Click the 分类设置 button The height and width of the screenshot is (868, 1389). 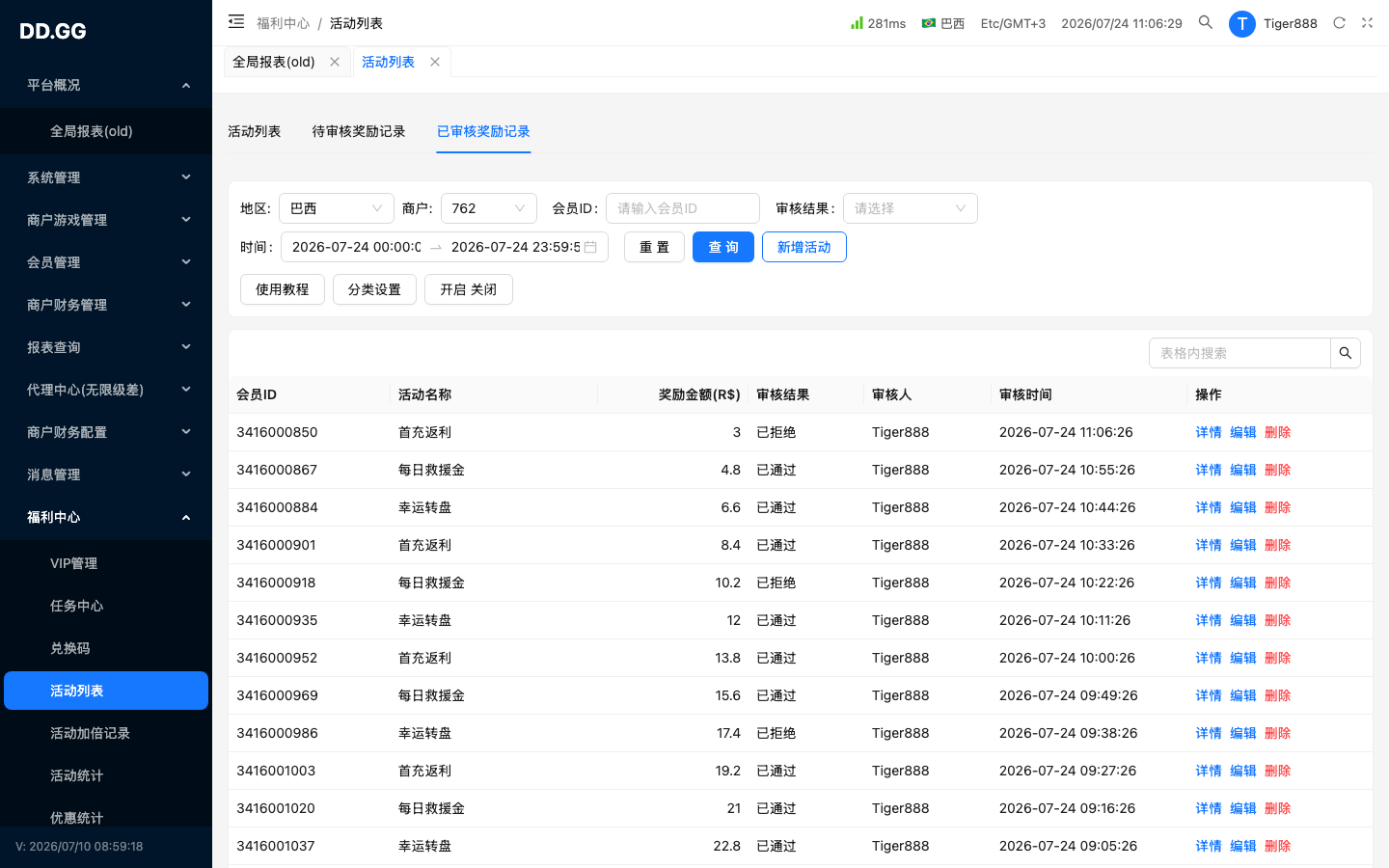coord(374,289)
